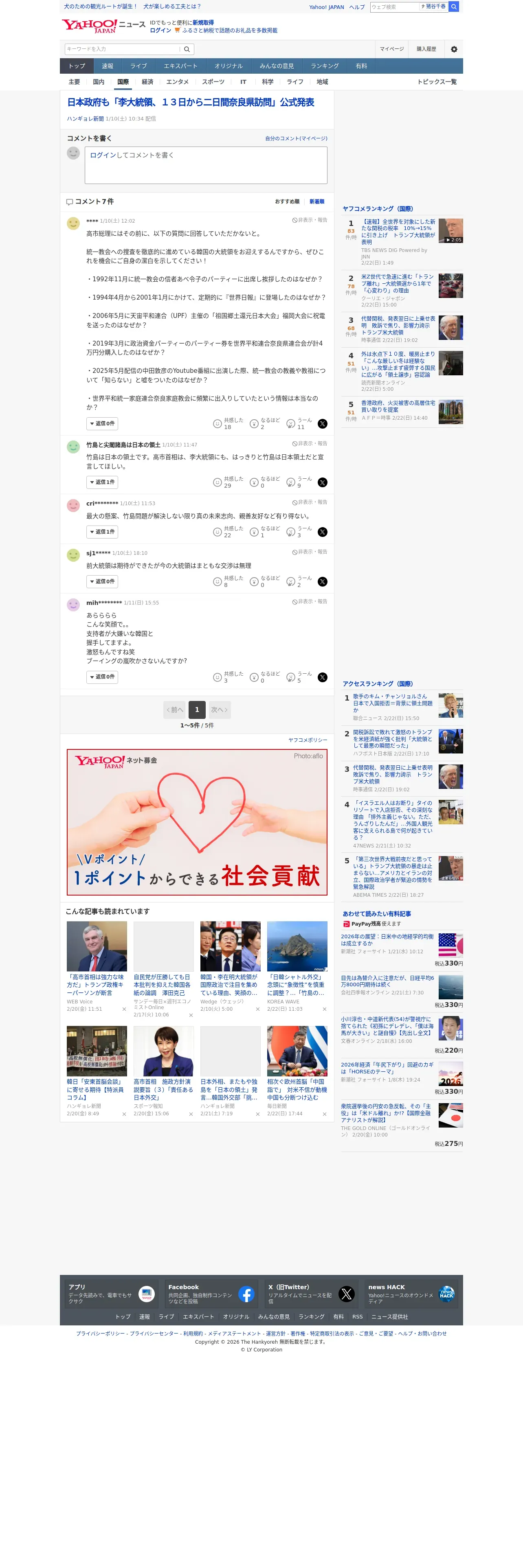Open the 購入履歴 button

426,49
